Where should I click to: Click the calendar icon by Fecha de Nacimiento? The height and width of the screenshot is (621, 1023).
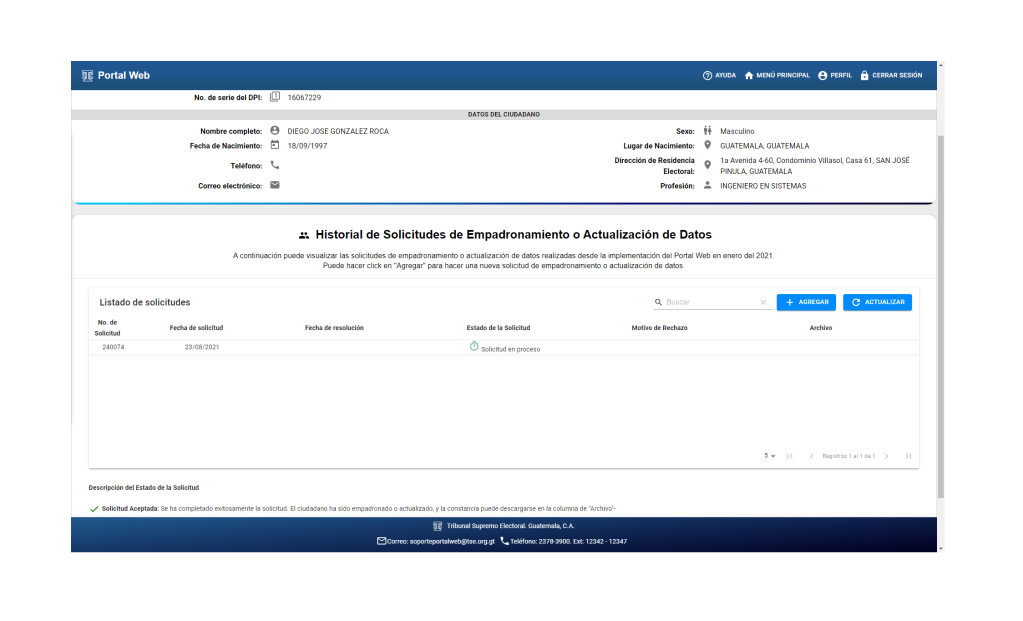[275, 145]
